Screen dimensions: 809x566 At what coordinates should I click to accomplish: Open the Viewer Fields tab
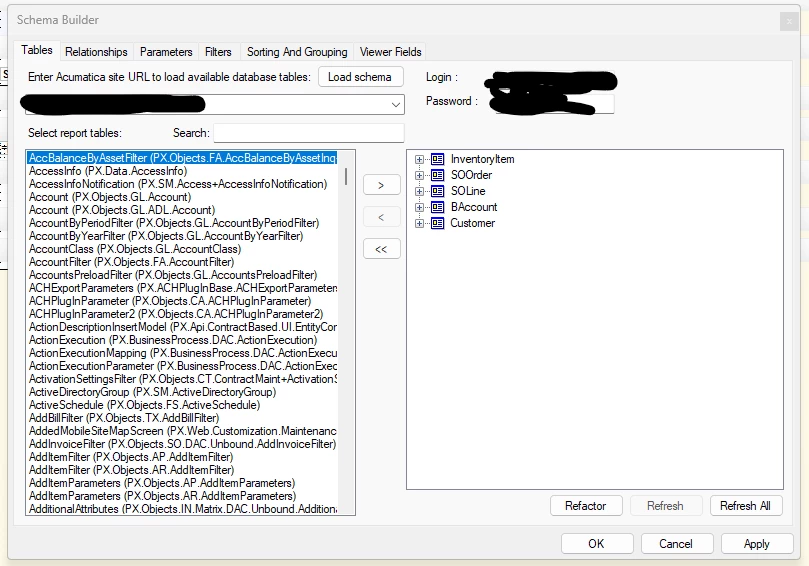(x=391, y=52)
